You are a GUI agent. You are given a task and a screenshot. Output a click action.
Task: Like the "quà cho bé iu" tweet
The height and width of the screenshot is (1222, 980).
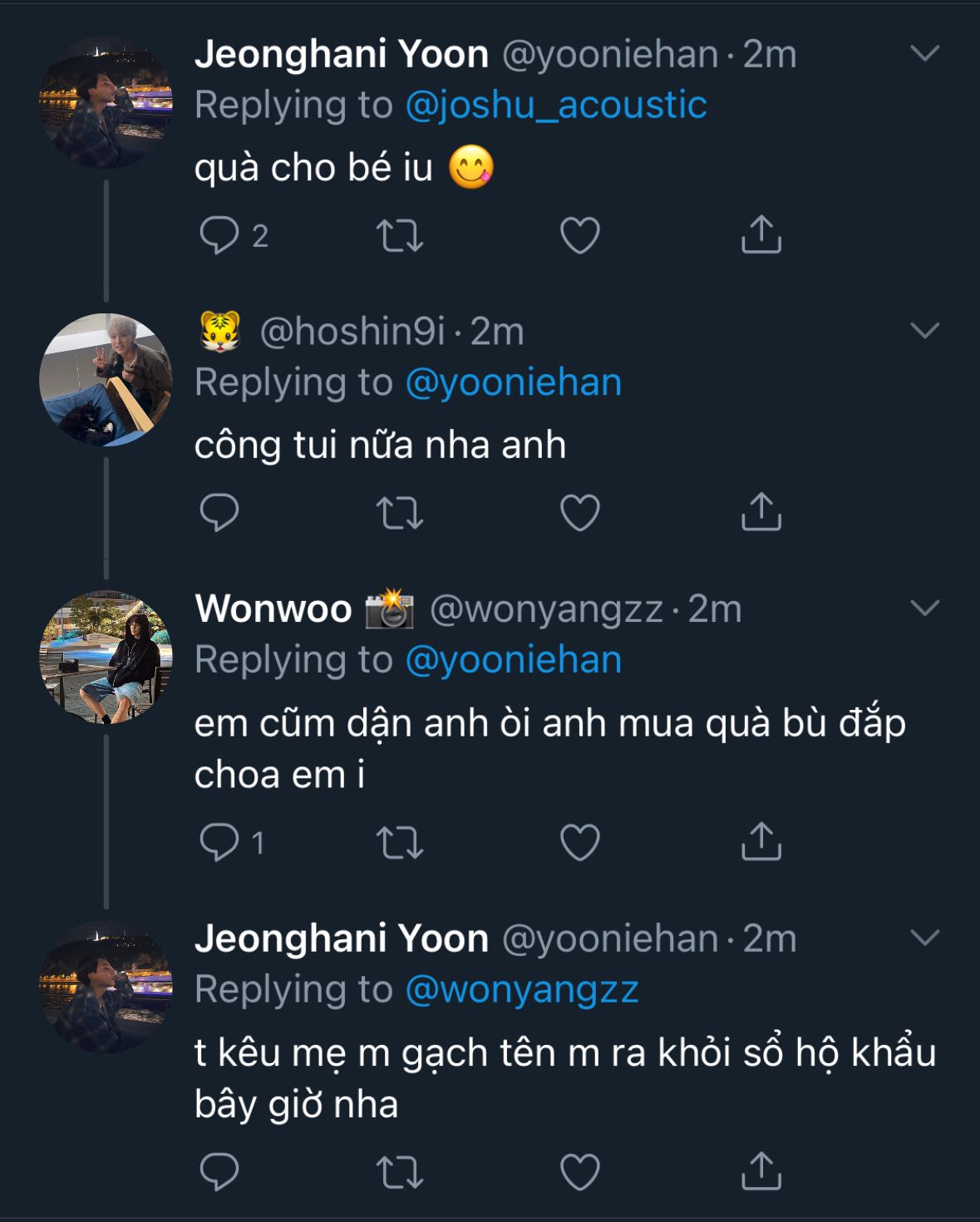tap(579, 235)
